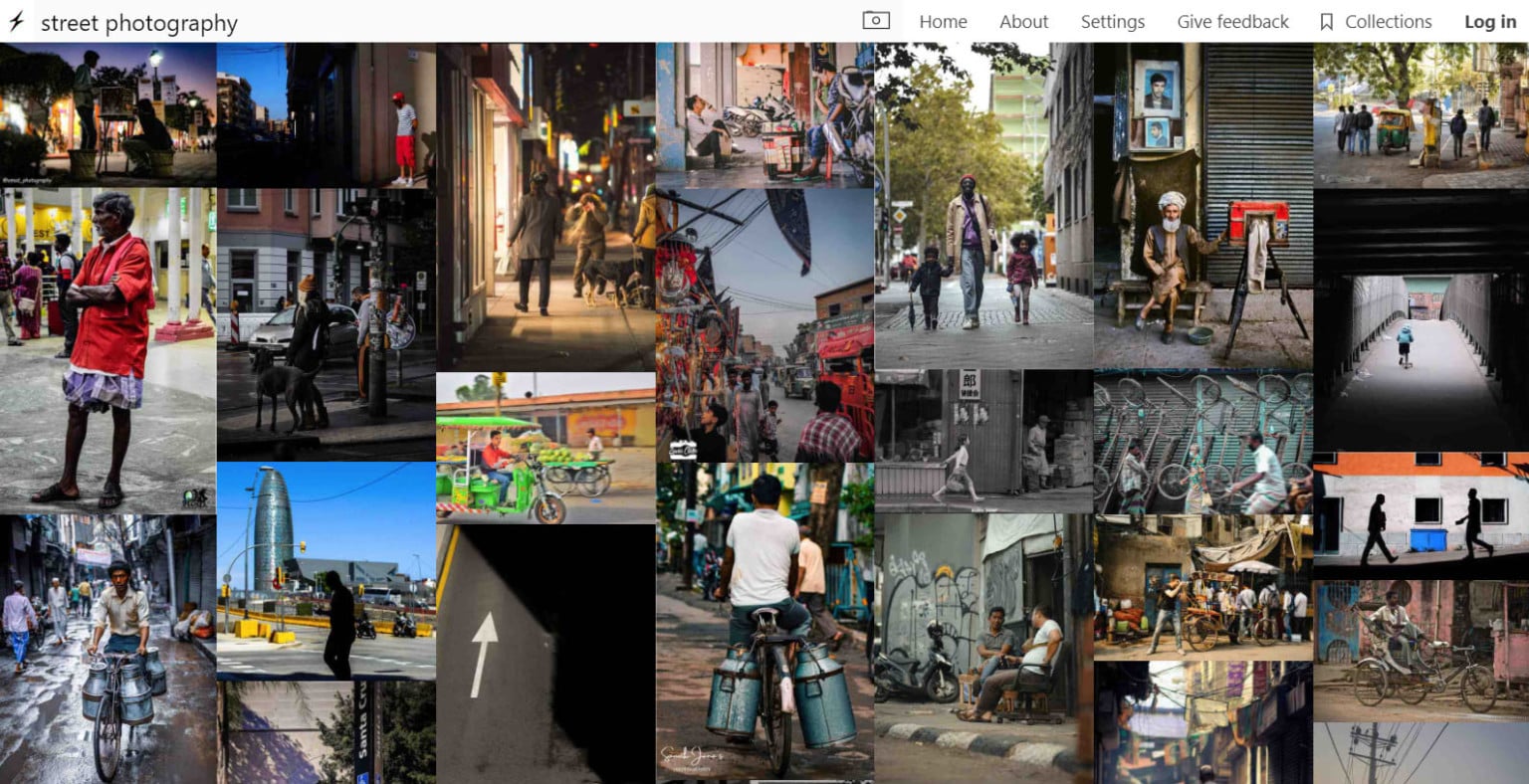Click the bookmark icon beside Collections

[x=1326, y=21]
